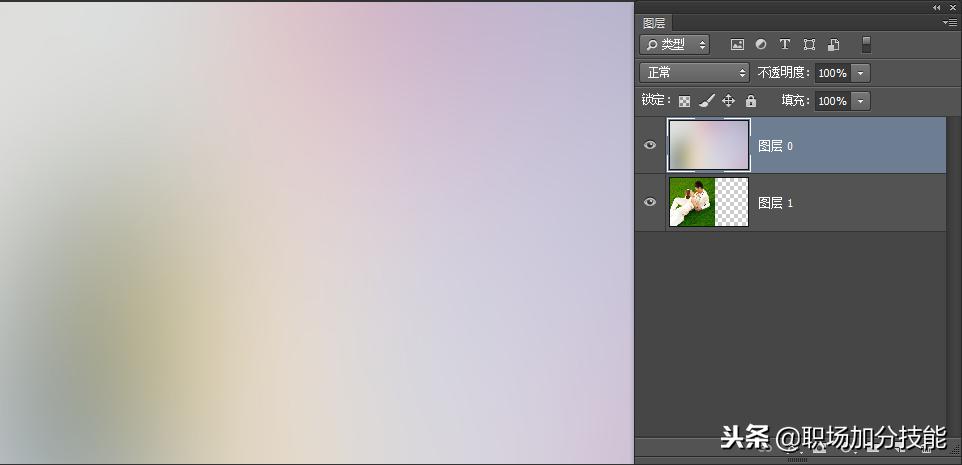Open the 正常 blend mode dropdown
The width and height of the screenshot is (962, 465).
(x=695, y=73)
